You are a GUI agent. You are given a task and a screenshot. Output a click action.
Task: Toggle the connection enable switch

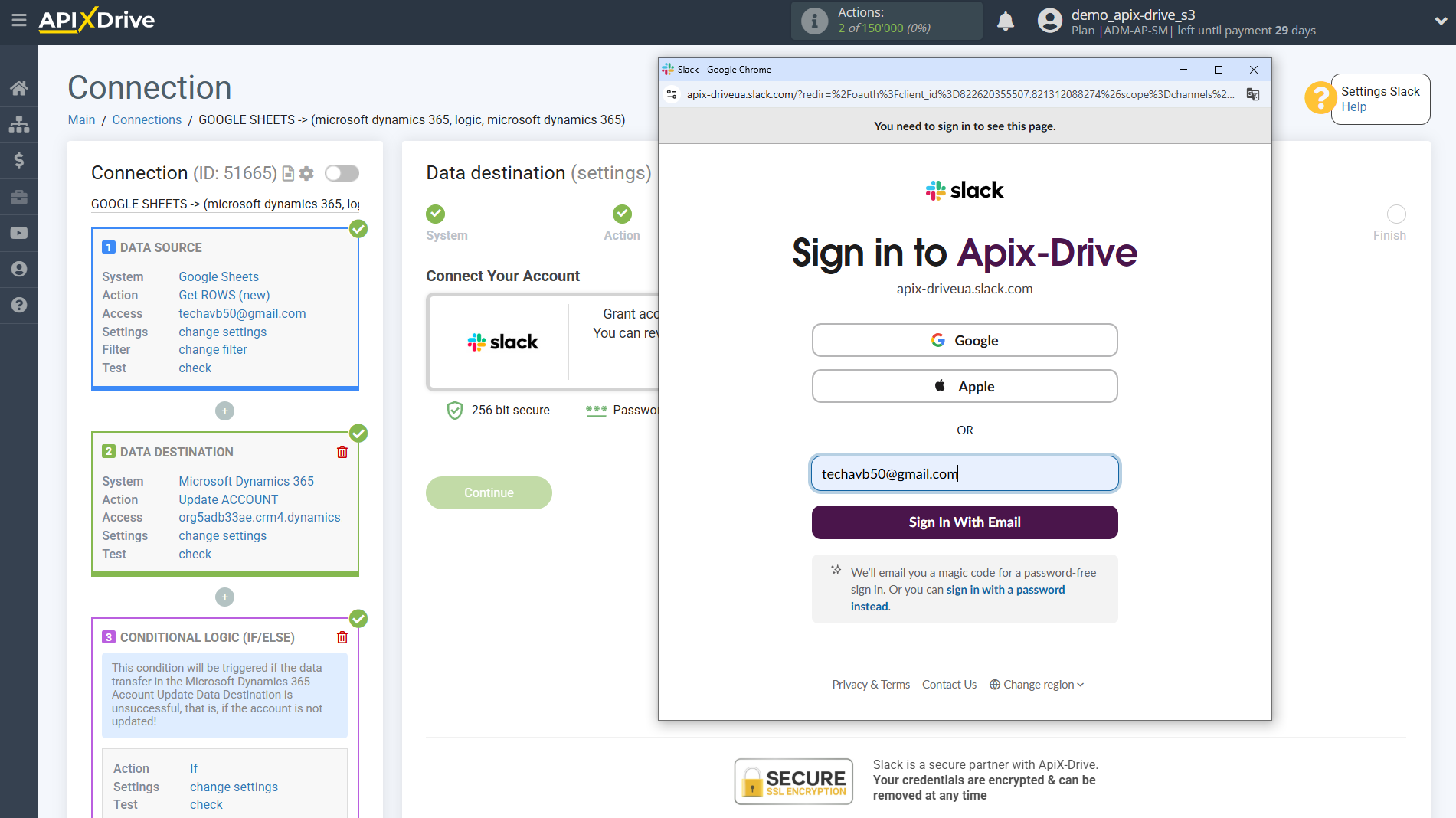pyautogui.click(x=342, y=173)
